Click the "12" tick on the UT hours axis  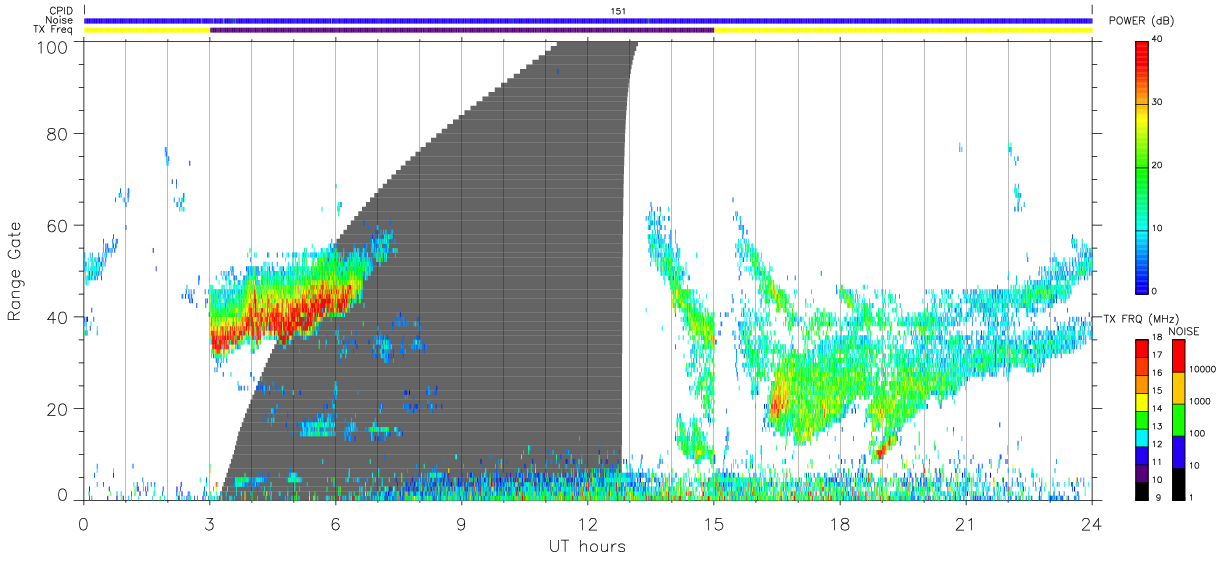(x=588, y=524)
